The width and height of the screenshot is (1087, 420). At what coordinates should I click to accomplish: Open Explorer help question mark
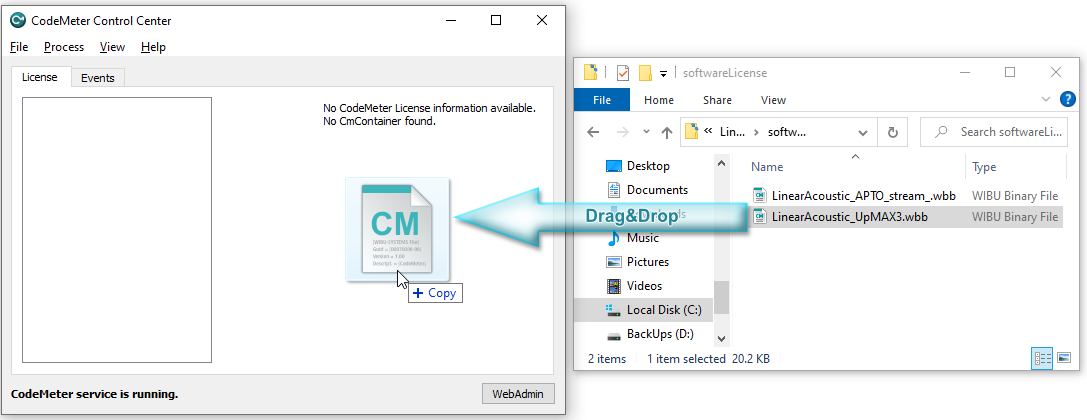pyautogui.click(x=1068, y=100)
